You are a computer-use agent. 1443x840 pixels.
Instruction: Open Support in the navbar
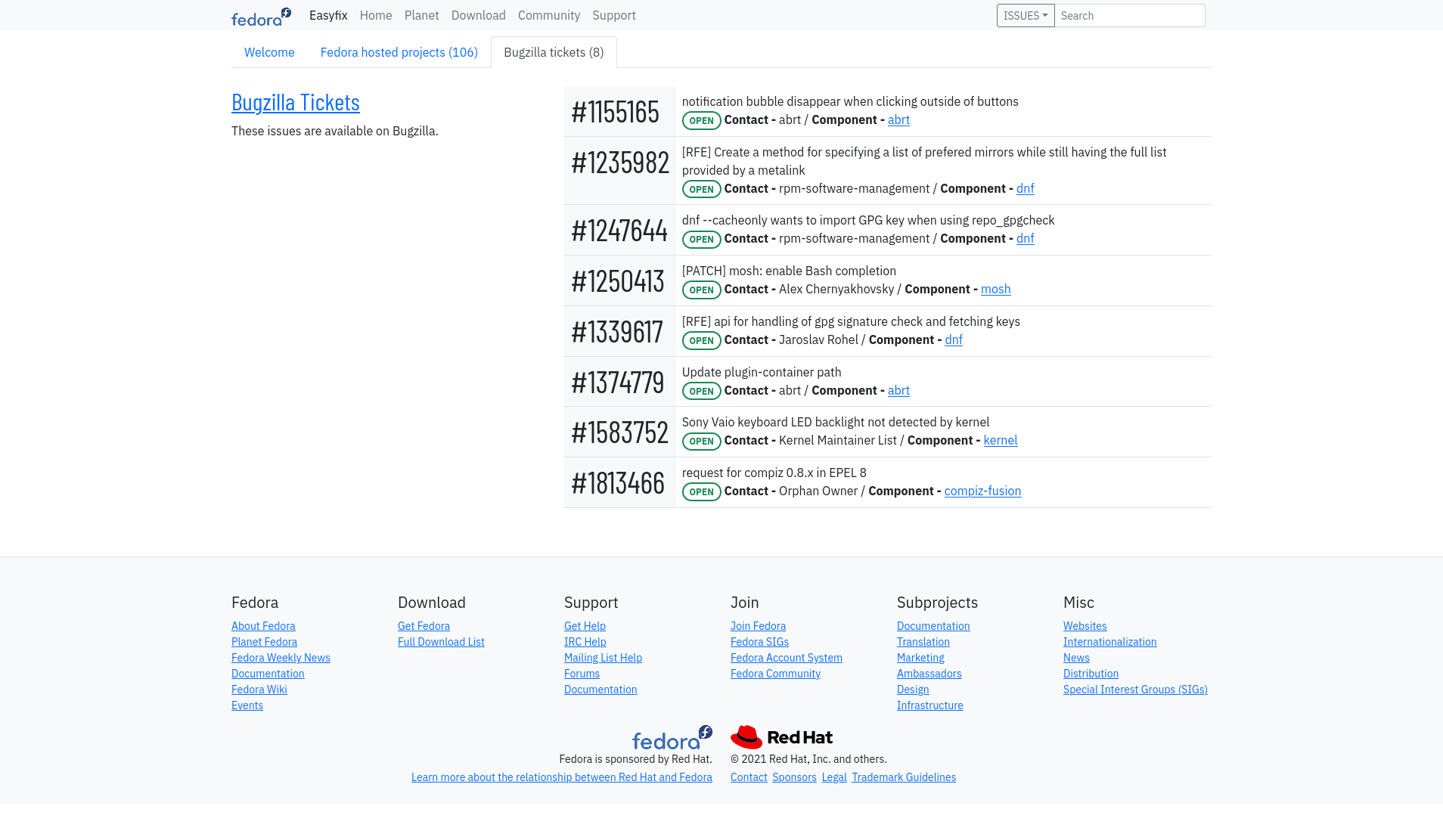614,15
